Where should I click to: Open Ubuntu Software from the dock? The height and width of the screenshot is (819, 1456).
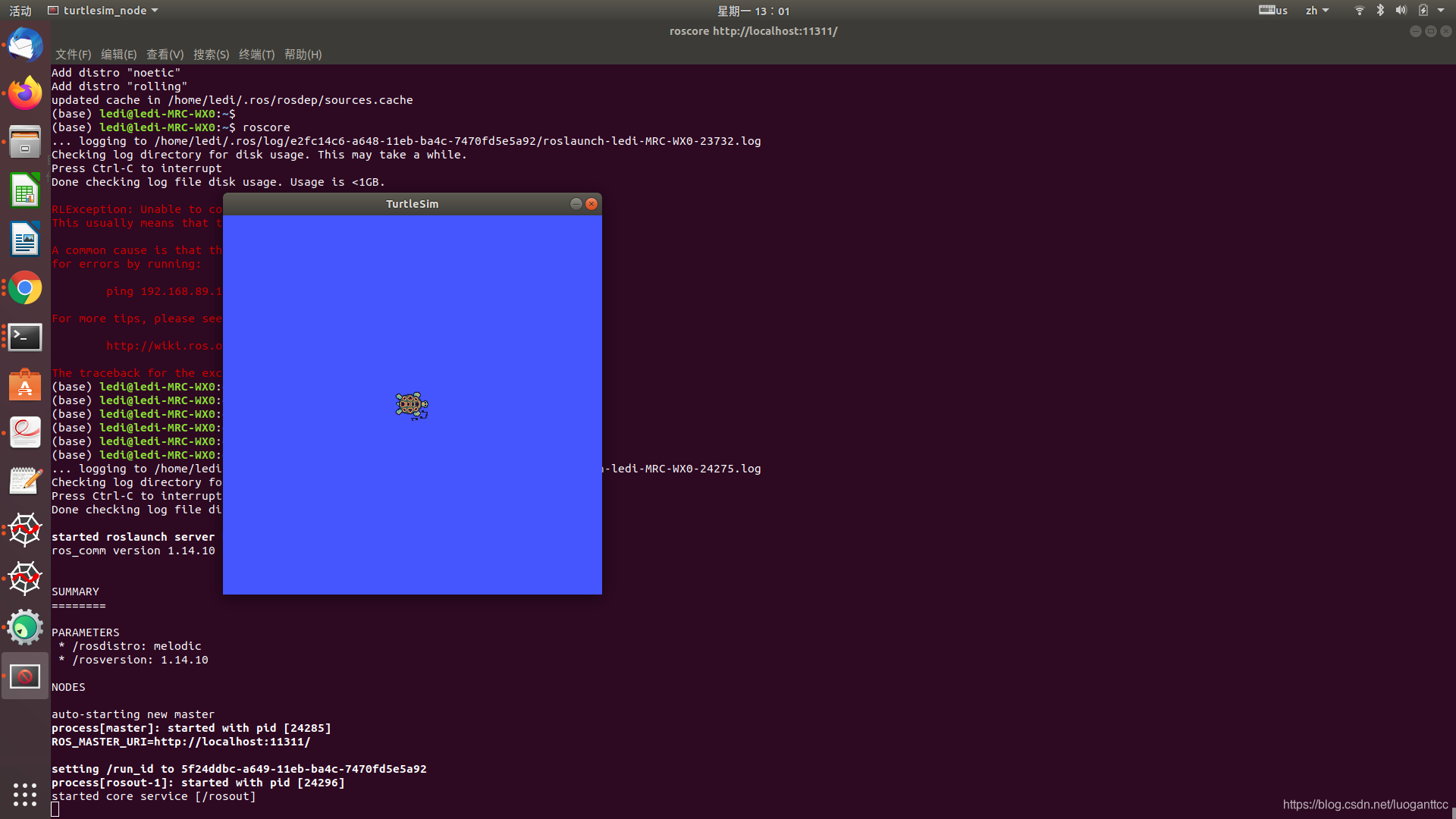click(x=25, y=385)
